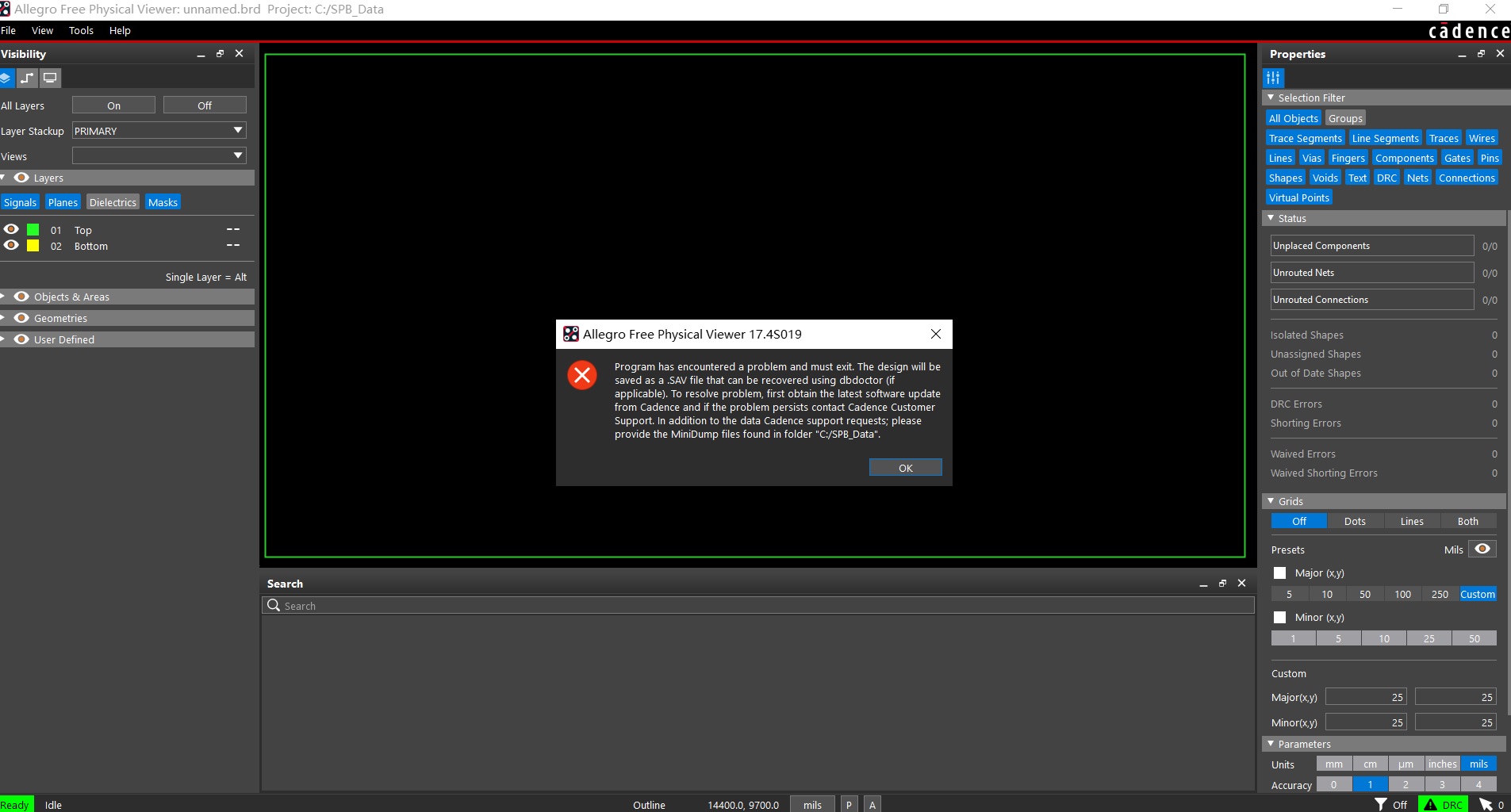Turn all layers Off

pyautogui.click(x=205, y=105)
